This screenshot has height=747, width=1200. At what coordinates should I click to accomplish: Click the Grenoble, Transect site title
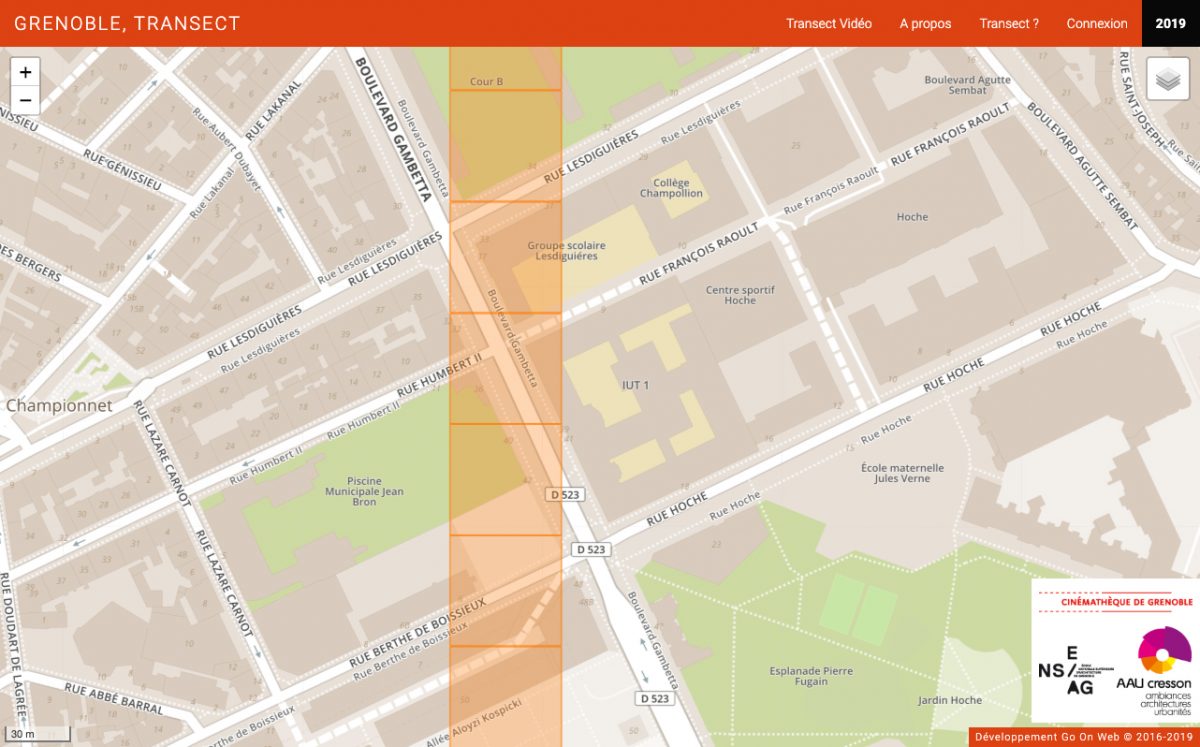127,23
